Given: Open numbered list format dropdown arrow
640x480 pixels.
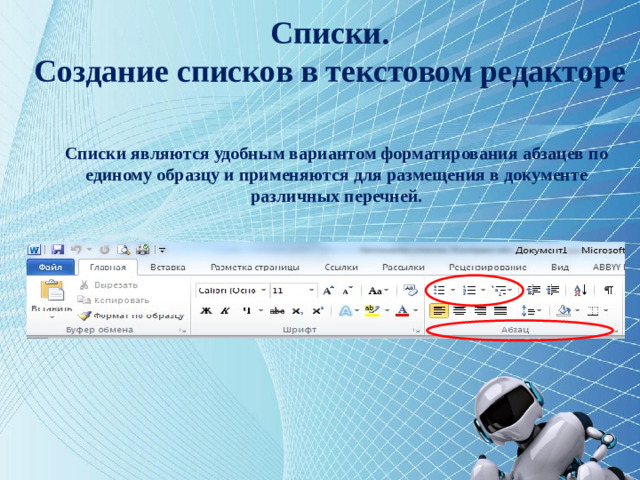Looking at the screenshot, I should pos(483,290).
